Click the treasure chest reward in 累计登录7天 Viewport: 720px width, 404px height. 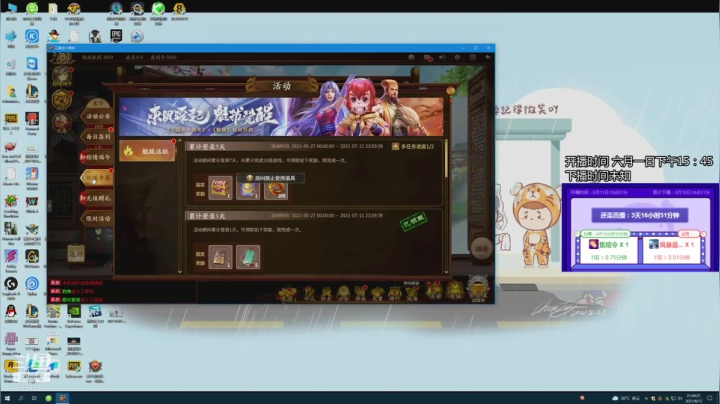[x=220, y=188]
